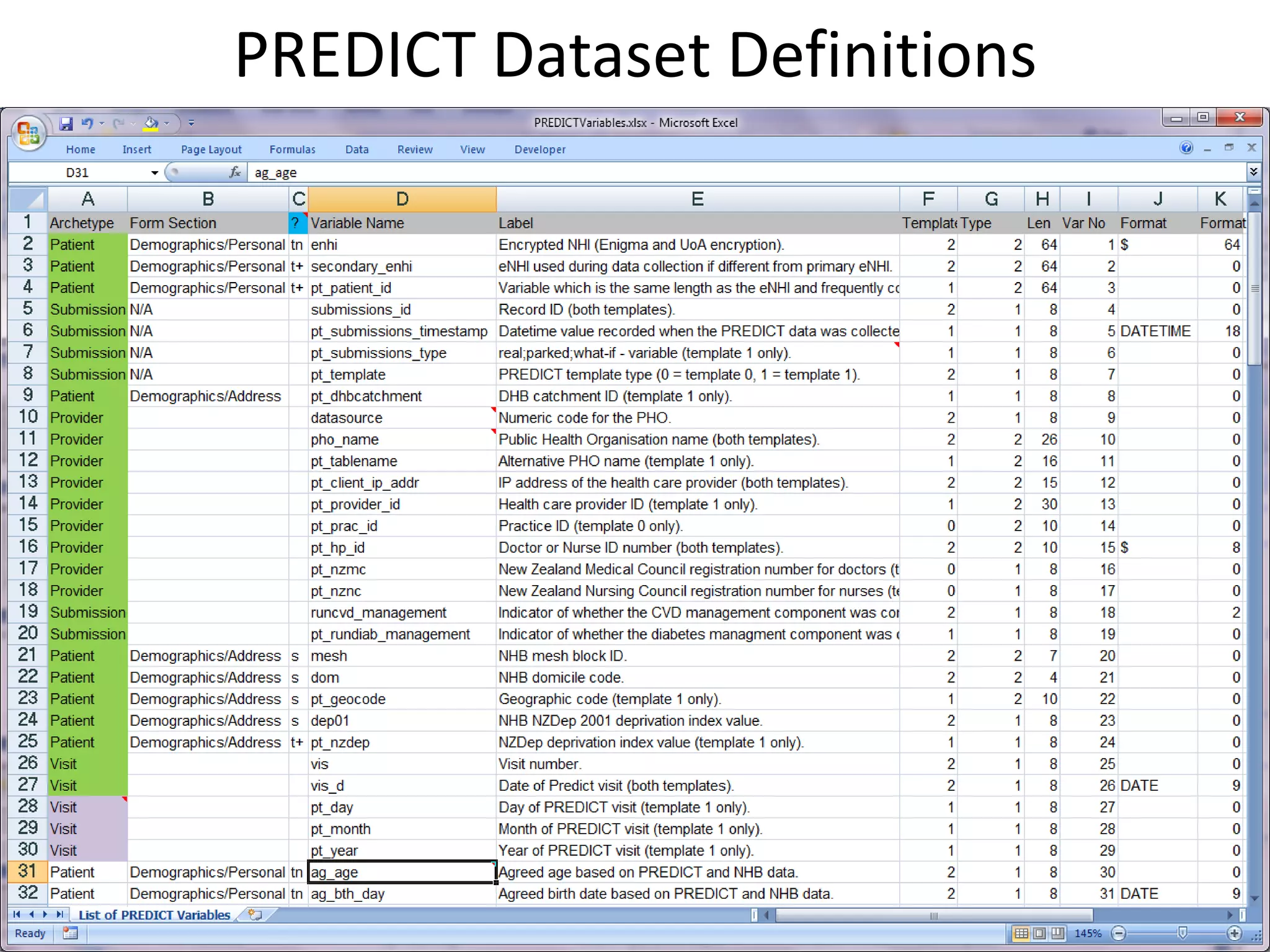Apply the Fill Color paint bucket

(151, 123)
